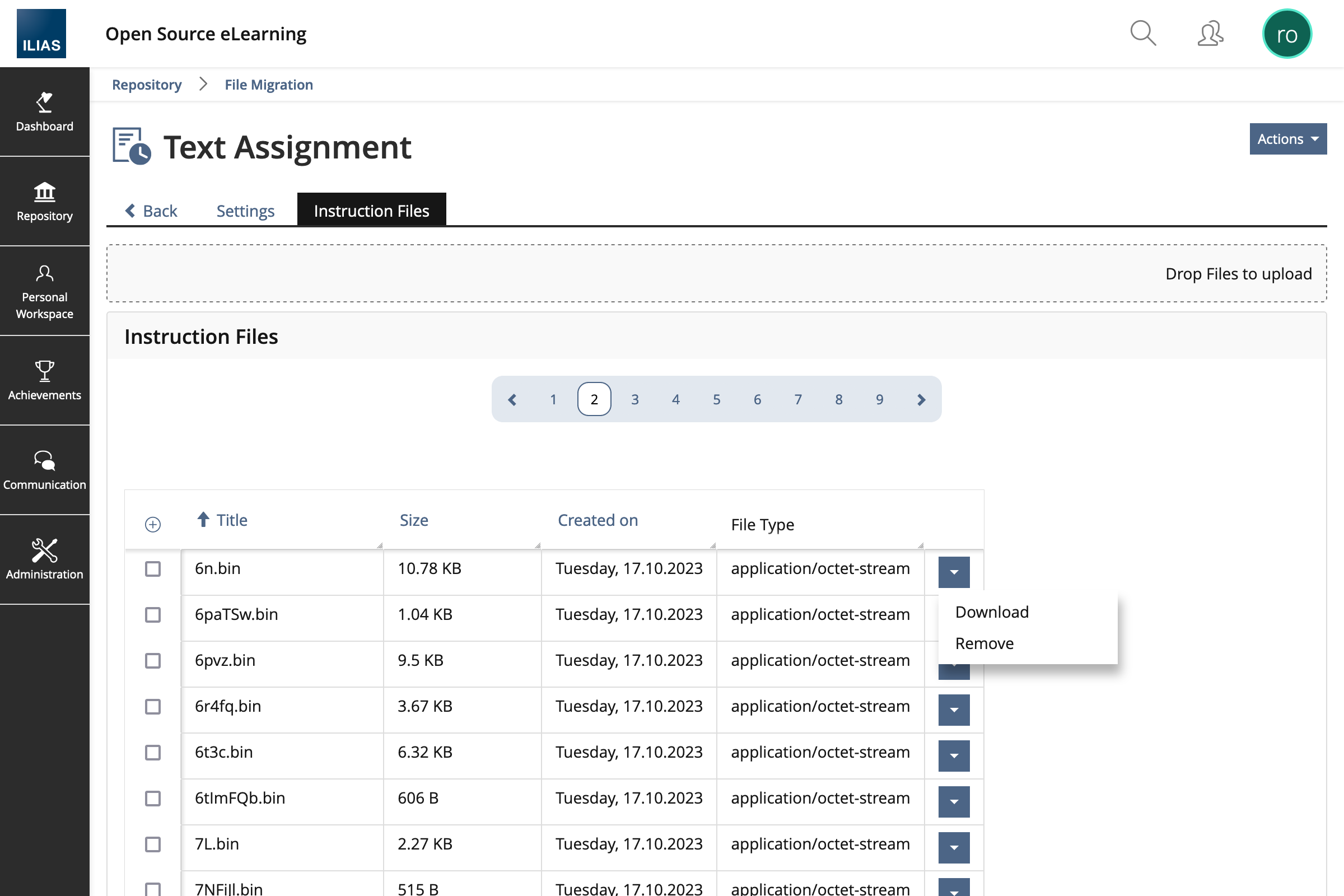Open the Dashboard sidebar icon
Screen dimensions: 1344x896
pyautogui.click(x=45, y=112)
